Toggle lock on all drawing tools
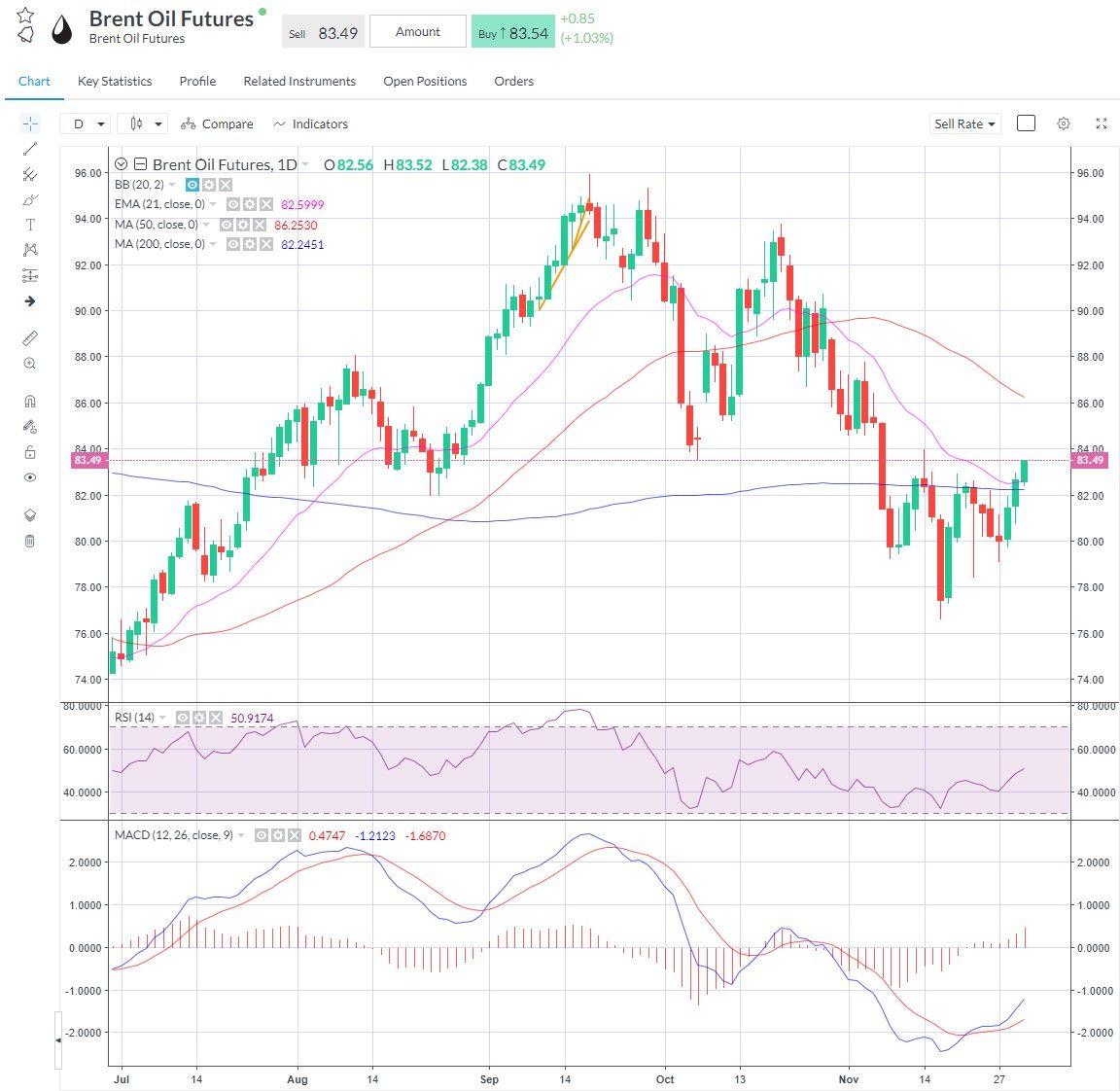Image resolution: width=1120 pixels, height=1091 pixels. pos(30,452)
